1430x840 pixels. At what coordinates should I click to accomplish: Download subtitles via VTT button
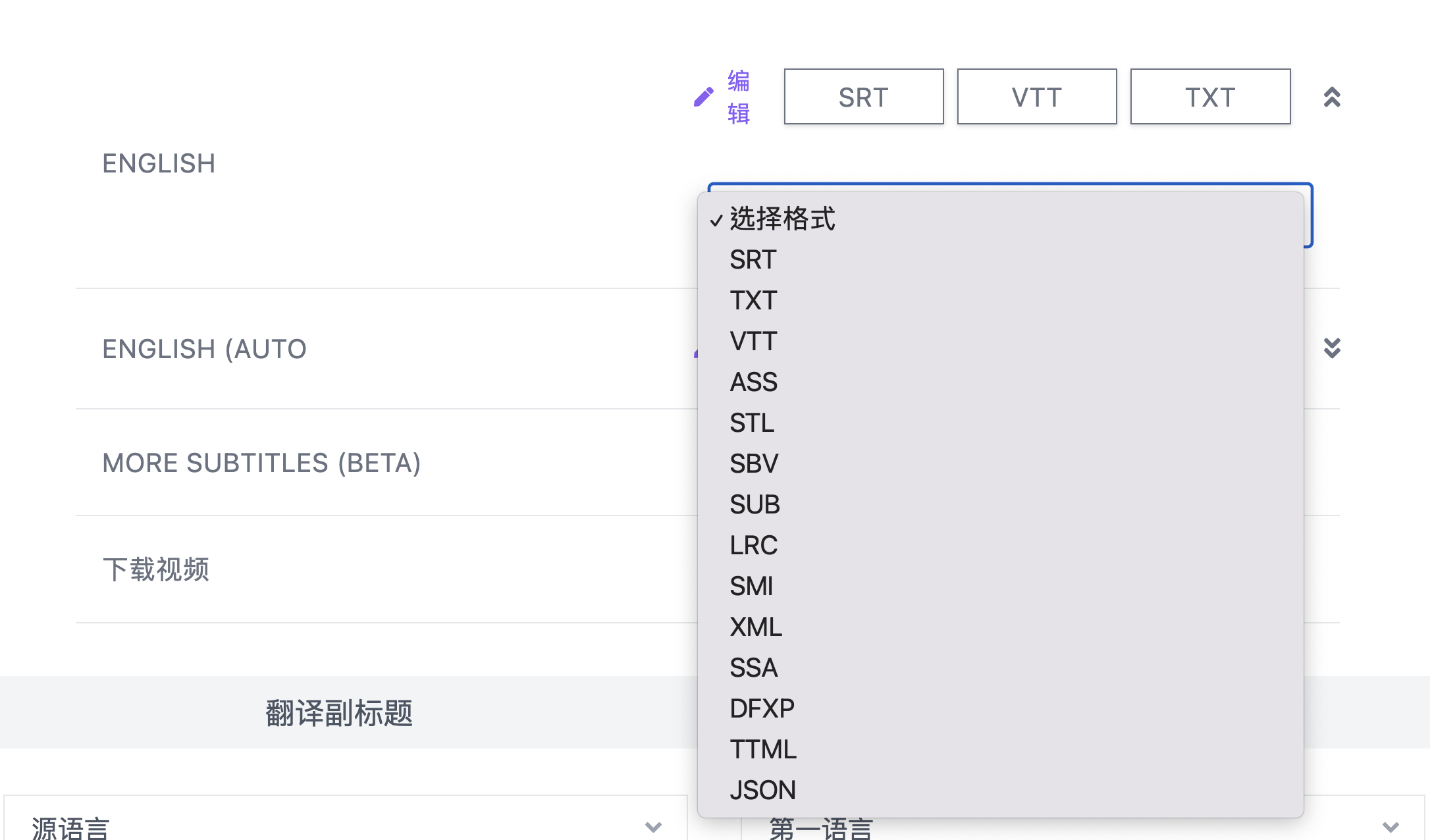[1036, 97]
